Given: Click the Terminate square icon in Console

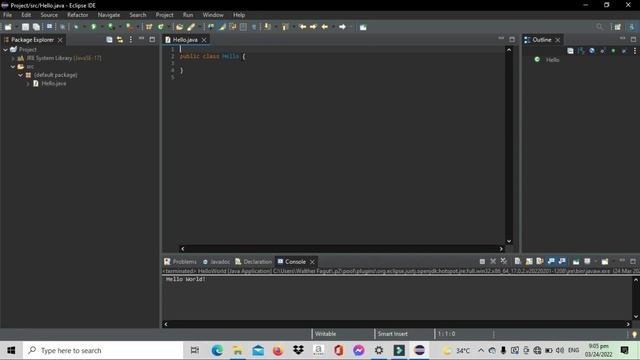Looking at the screenshot, I should point(482,261).
